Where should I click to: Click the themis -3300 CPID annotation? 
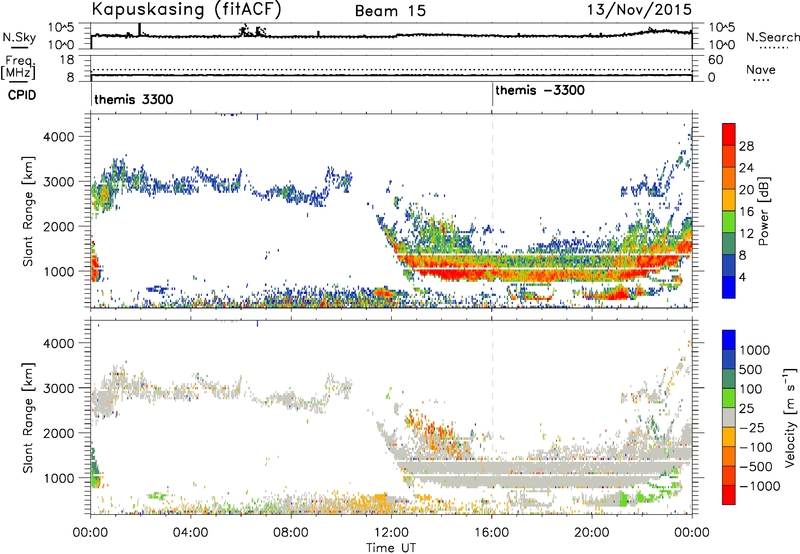click(x=540, y=90)
